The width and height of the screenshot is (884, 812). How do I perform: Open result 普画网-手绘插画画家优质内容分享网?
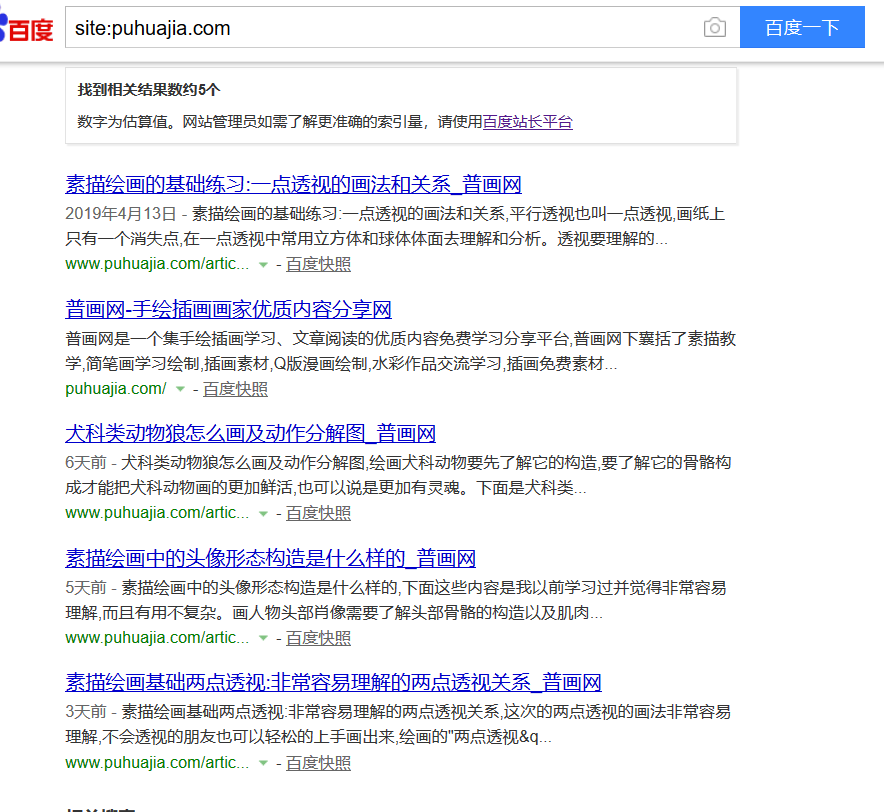(228, 309)
